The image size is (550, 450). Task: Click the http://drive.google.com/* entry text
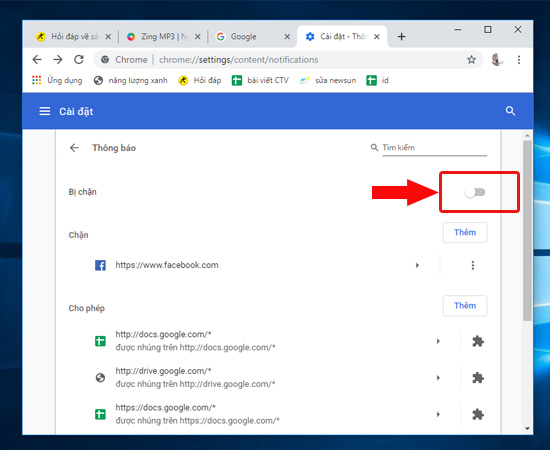(163, 371)
